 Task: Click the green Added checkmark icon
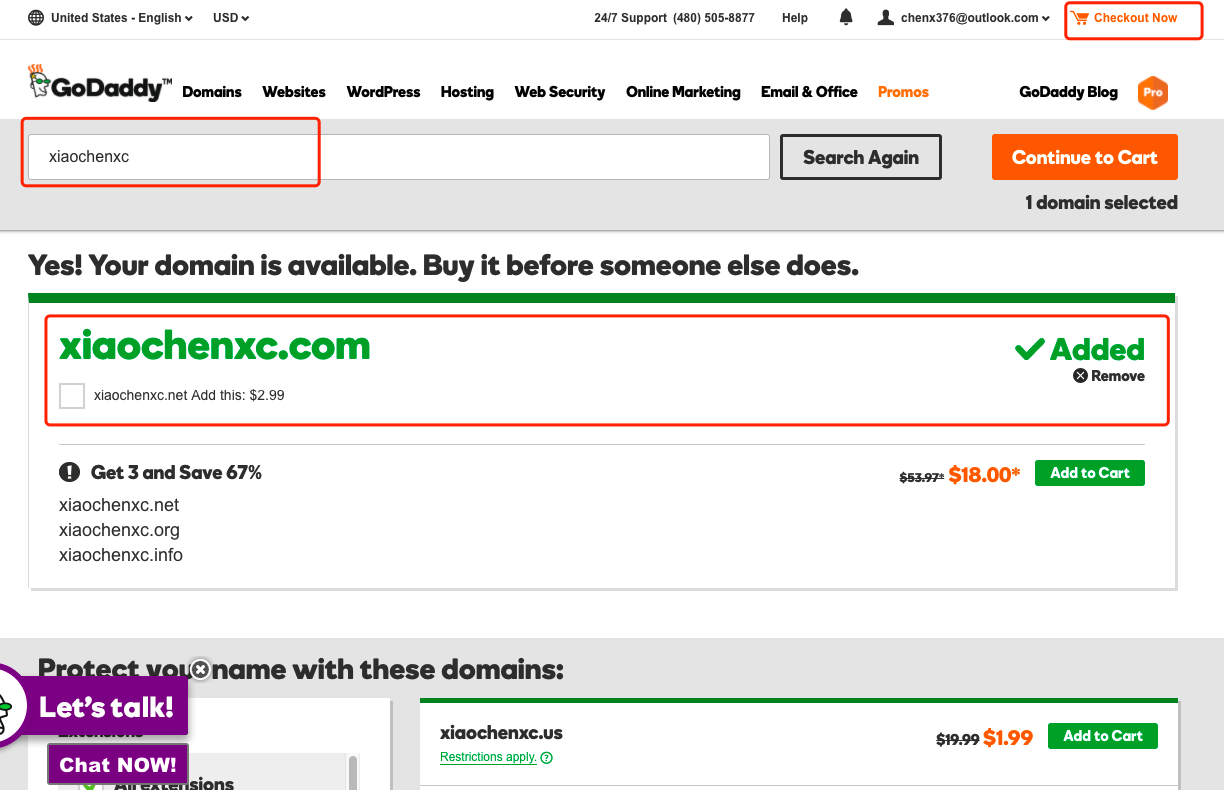1029,349
